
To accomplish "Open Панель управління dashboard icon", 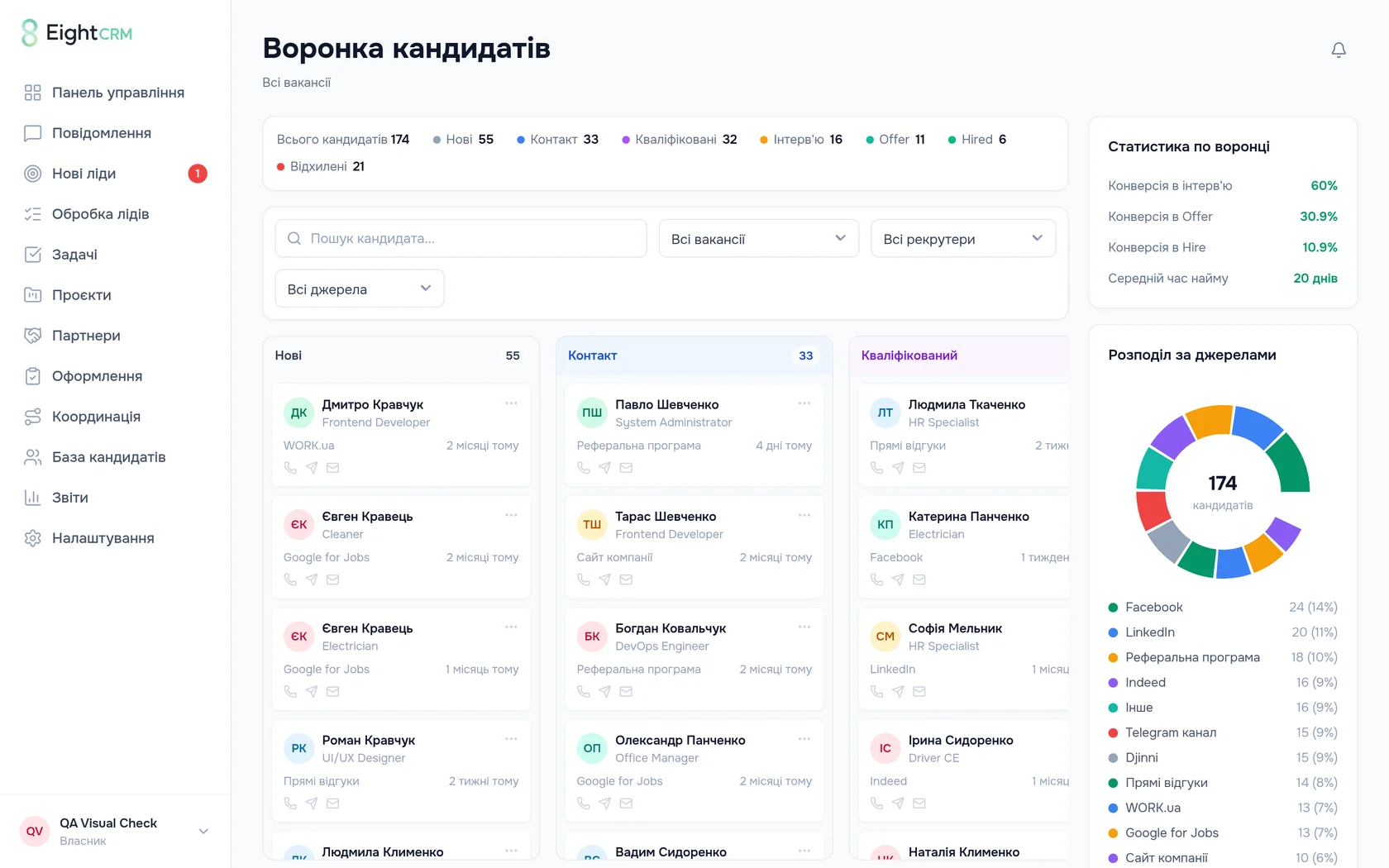I will pos(33,93).
